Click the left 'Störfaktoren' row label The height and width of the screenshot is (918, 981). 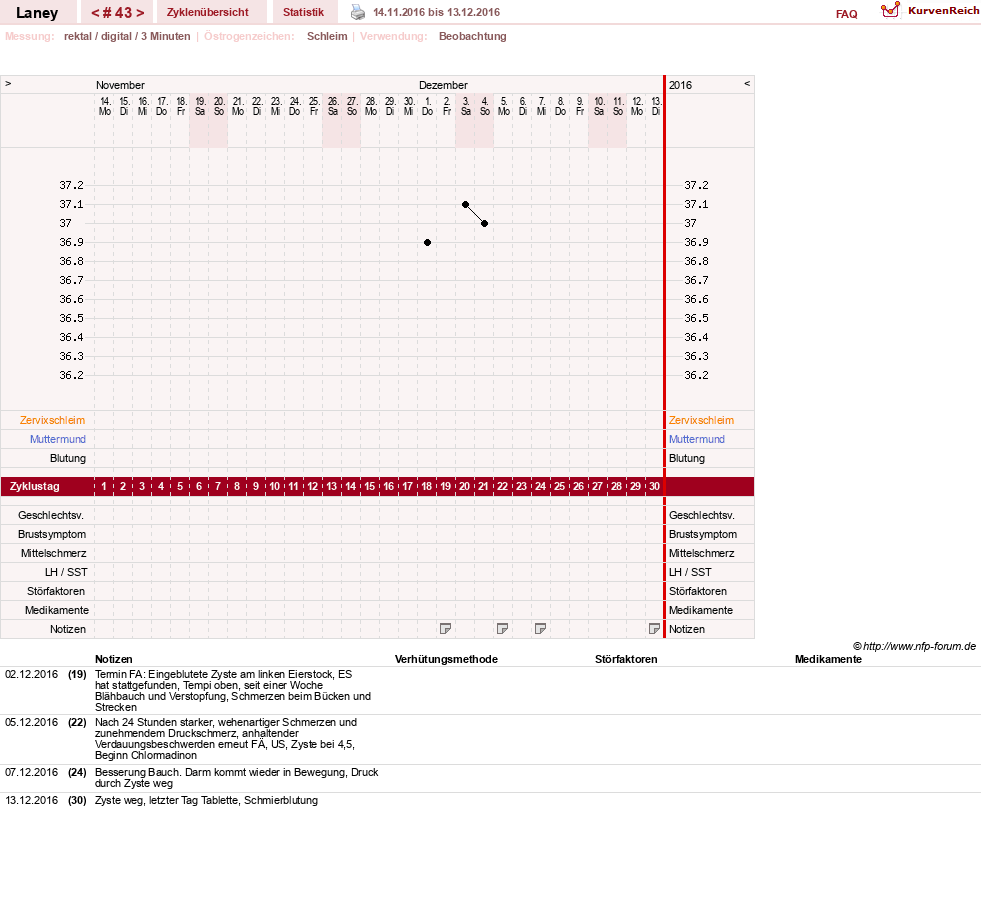tap(56, 591)
